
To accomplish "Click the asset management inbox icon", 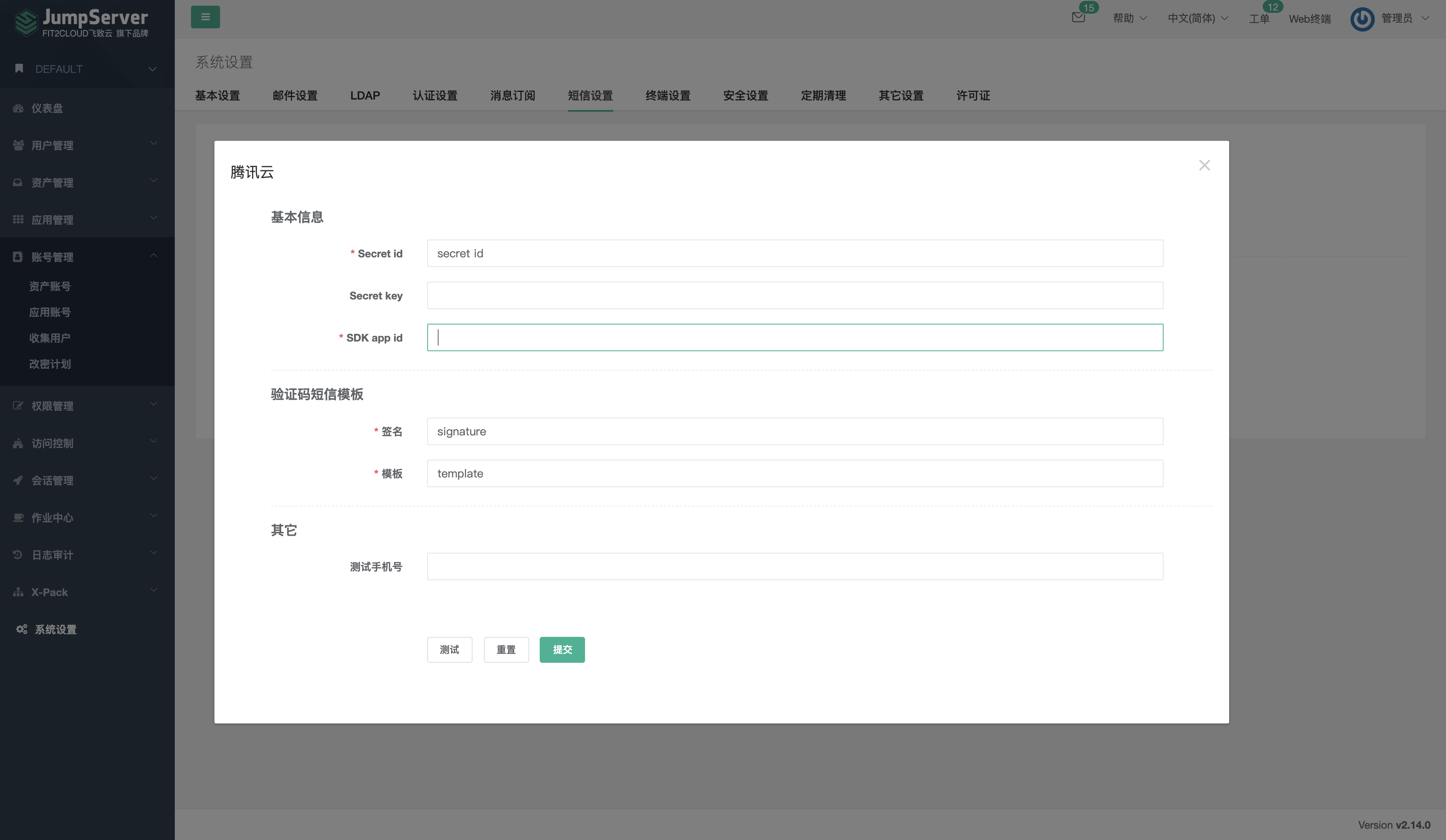I will (x=18, y=182).
